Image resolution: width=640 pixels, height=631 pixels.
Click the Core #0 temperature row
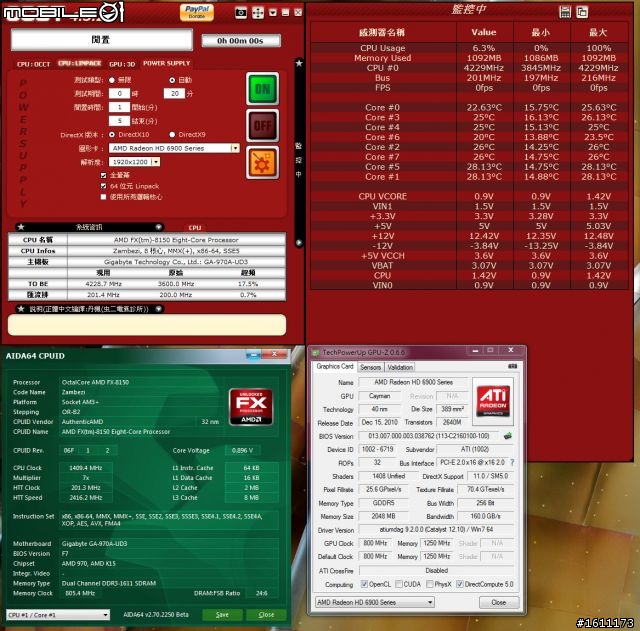[x=469, y=107]
